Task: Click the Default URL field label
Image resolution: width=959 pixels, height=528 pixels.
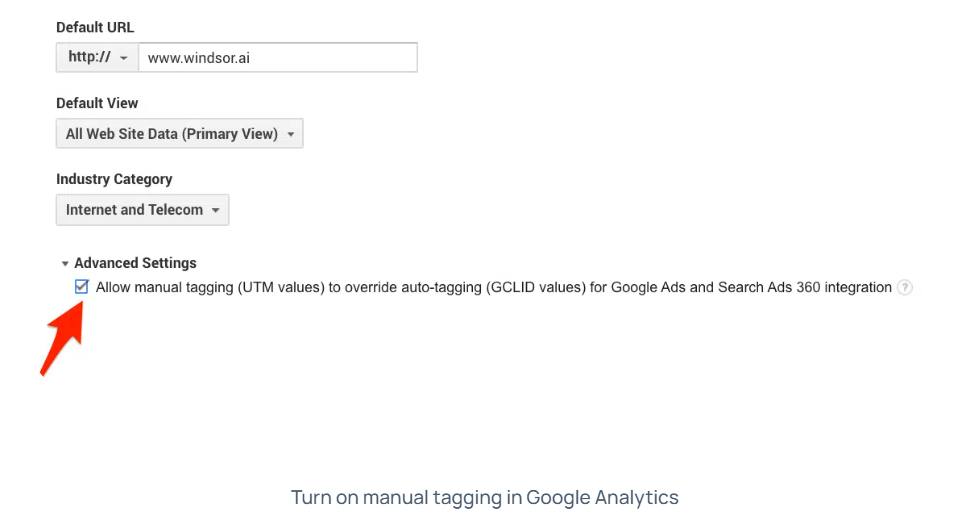Action: (x=95, y=28)
